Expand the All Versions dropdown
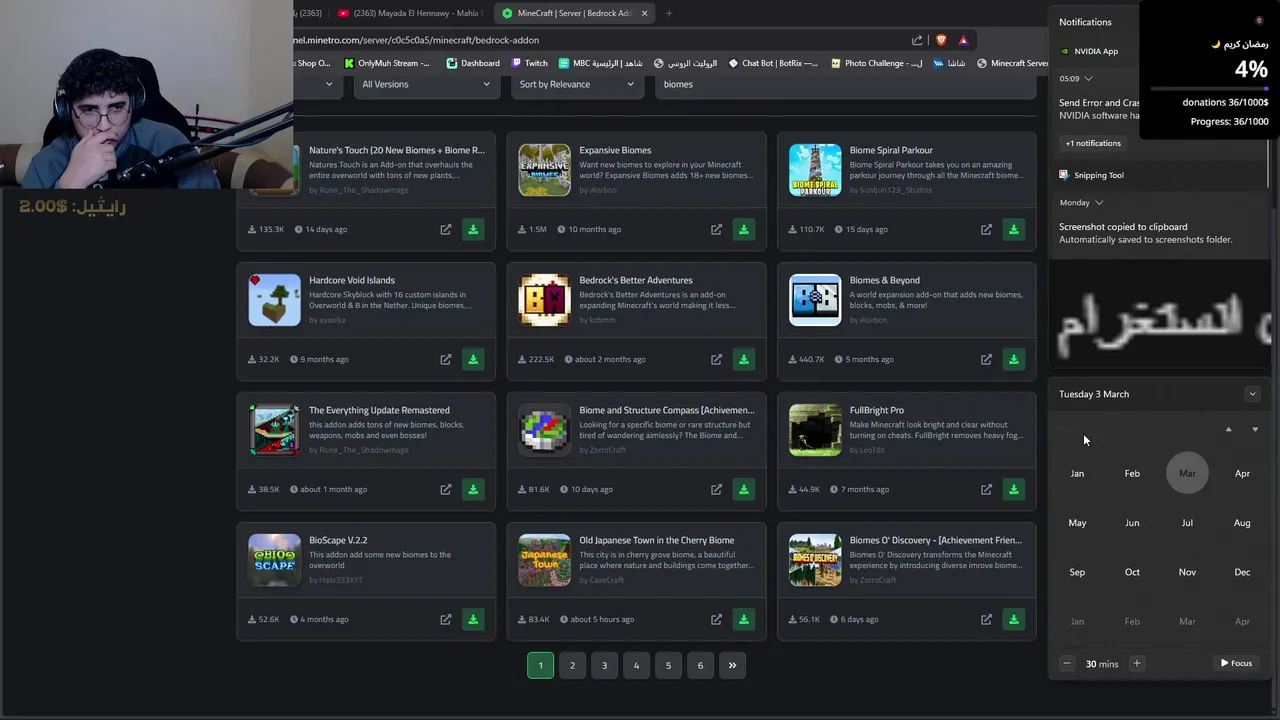The width and height of the screenshot is (1280, 720). tap(426, 84)
